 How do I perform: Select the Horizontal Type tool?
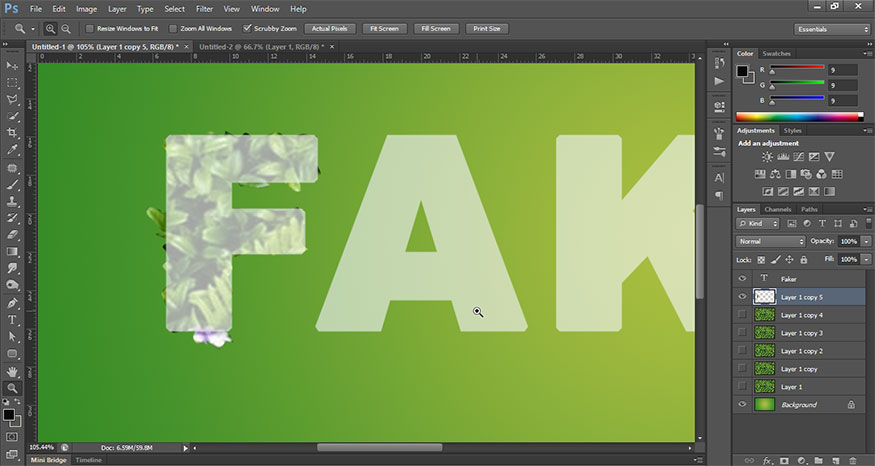(x=13, y=320)
